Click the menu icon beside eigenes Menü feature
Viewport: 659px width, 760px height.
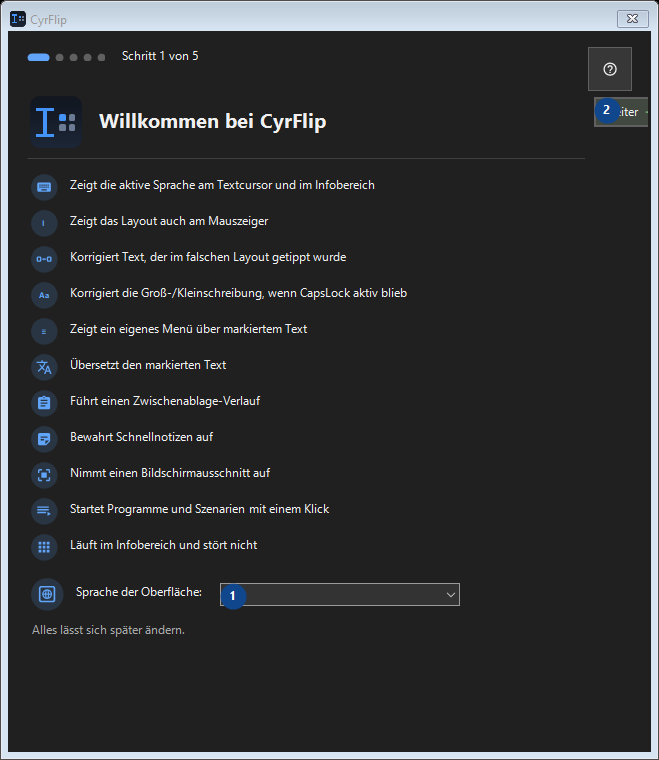[44, 331]
